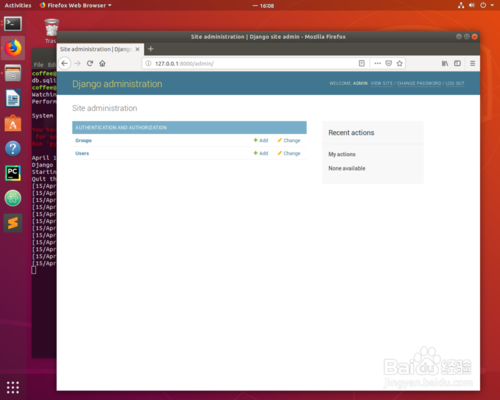Open the Users model link
Viewport: 500px width, 400px height.
click(82, 153)
